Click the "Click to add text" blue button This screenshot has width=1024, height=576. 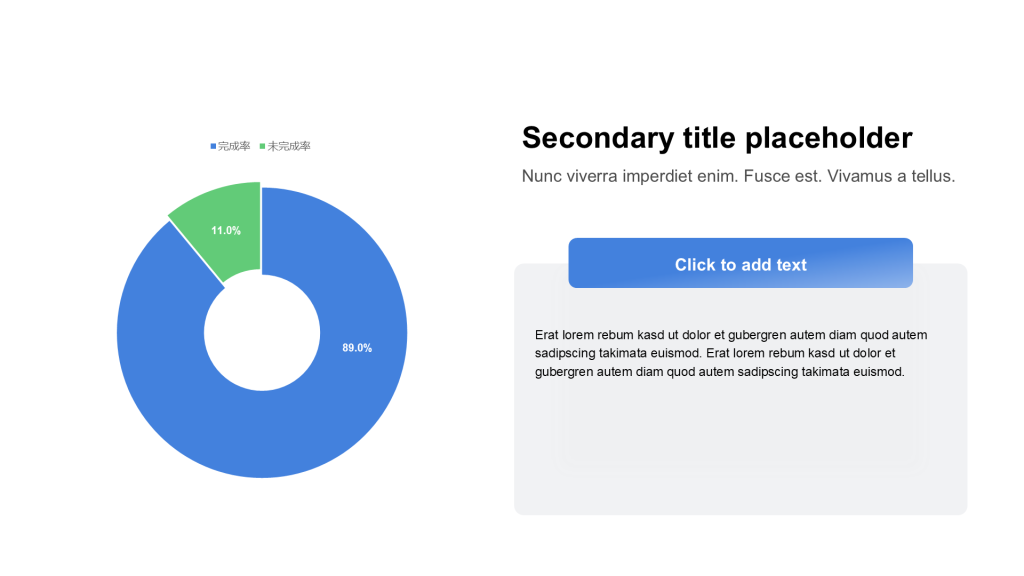[740, 264]
